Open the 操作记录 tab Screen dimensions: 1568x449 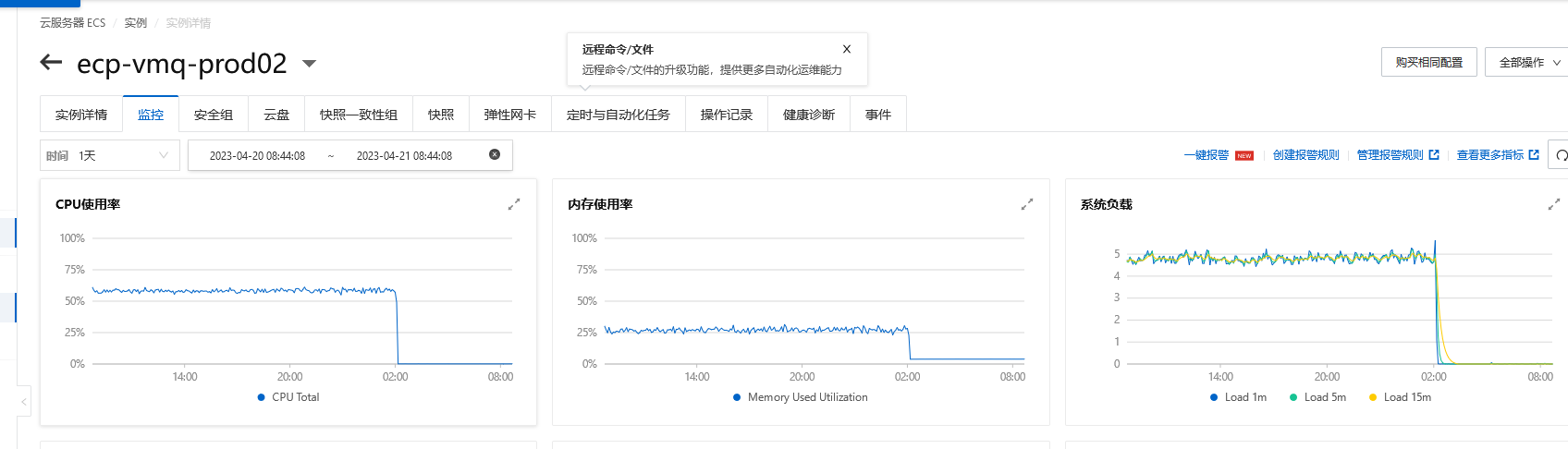point(727,115)
